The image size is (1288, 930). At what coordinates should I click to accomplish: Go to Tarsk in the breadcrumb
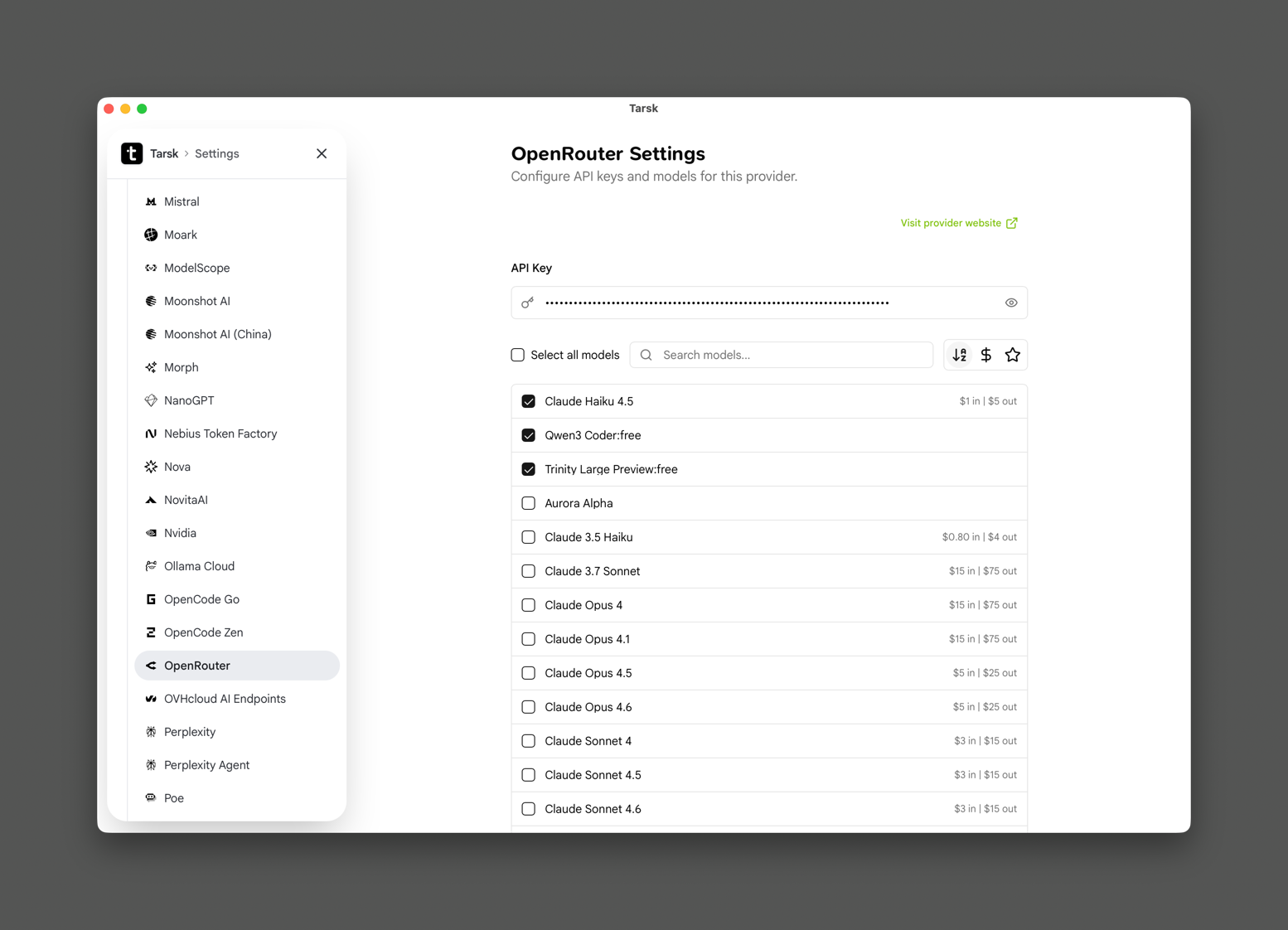(x=164, y=153)
